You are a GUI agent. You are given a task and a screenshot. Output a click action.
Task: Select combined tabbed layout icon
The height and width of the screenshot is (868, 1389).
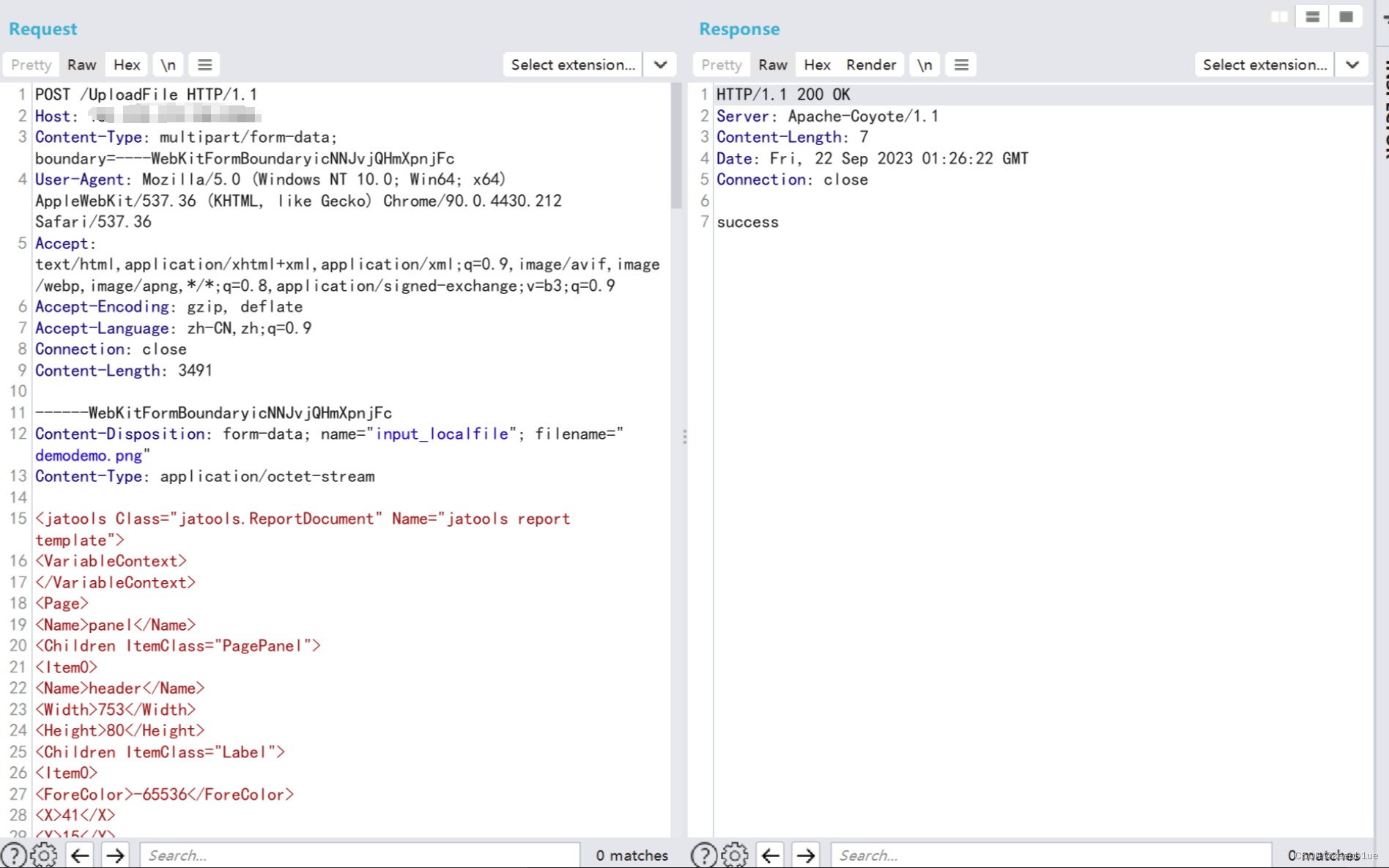[1346, 17]
